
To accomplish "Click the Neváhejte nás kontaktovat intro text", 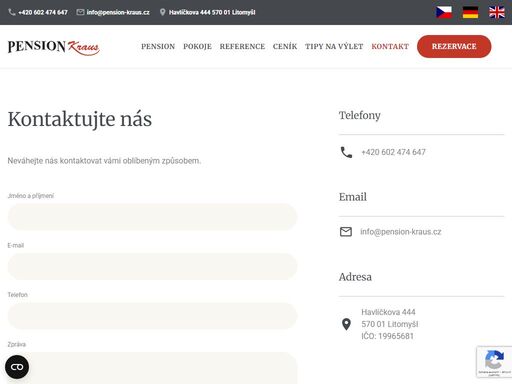I will coord(104,161).
